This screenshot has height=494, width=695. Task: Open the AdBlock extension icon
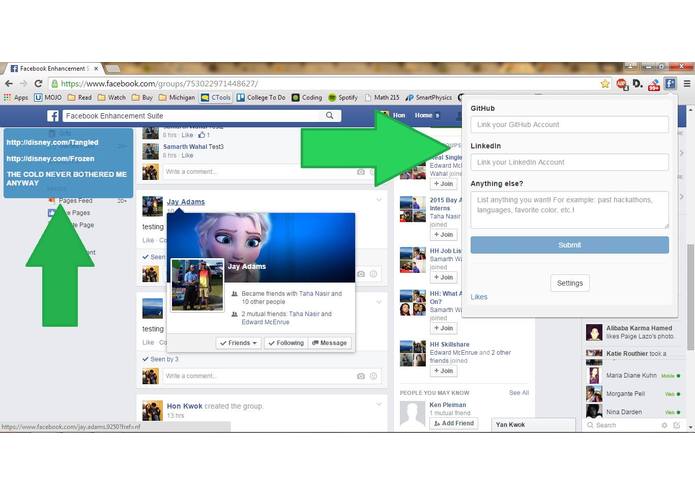point(622,84)
